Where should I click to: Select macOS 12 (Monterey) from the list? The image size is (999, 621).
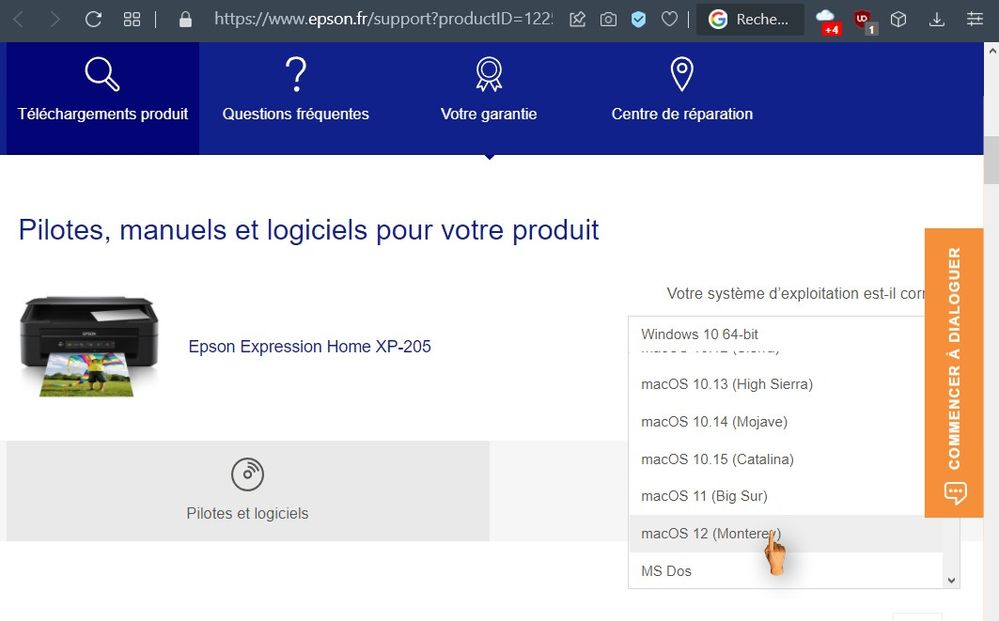tap(710, 534)
